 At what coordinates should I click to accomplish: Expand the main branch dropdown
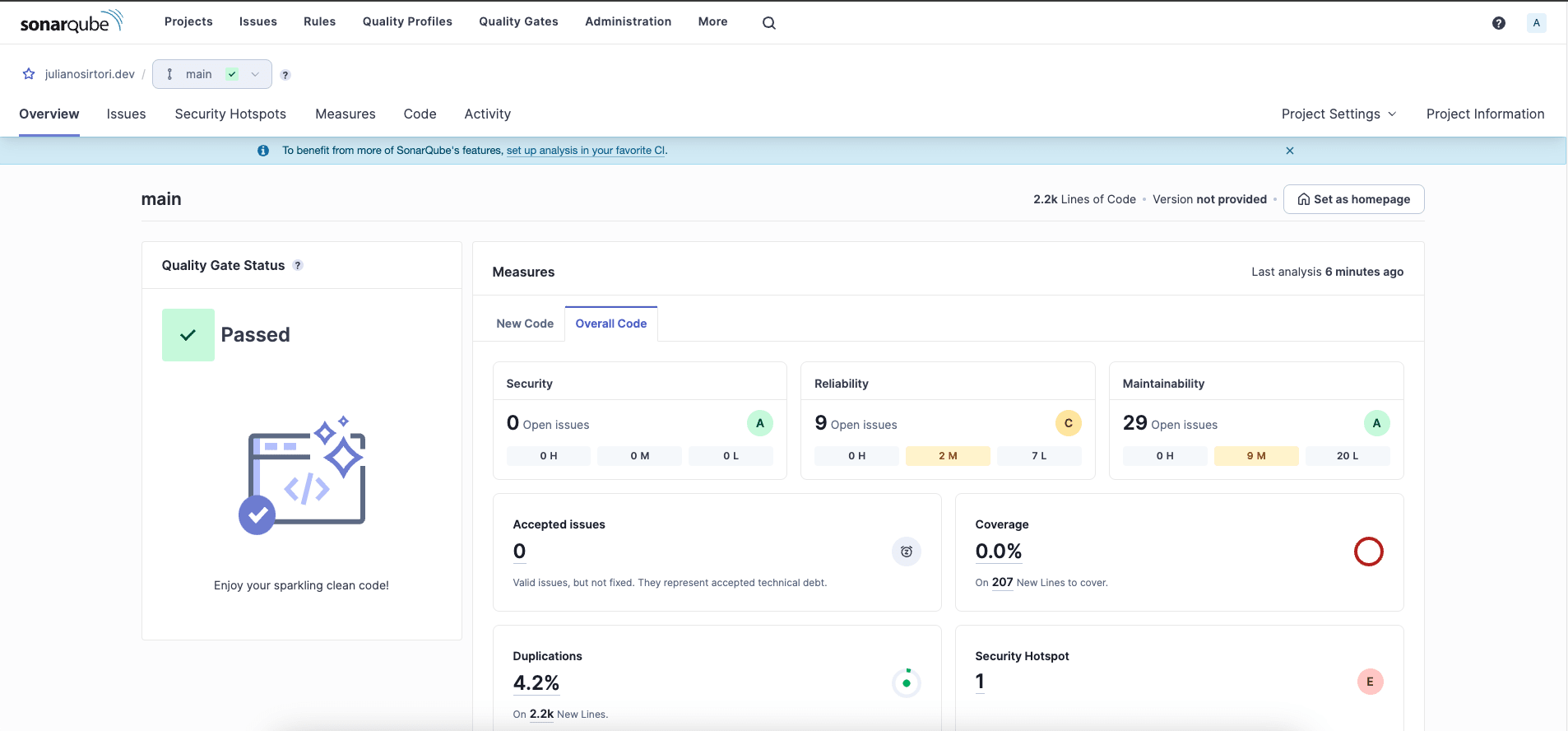point(212,74)
